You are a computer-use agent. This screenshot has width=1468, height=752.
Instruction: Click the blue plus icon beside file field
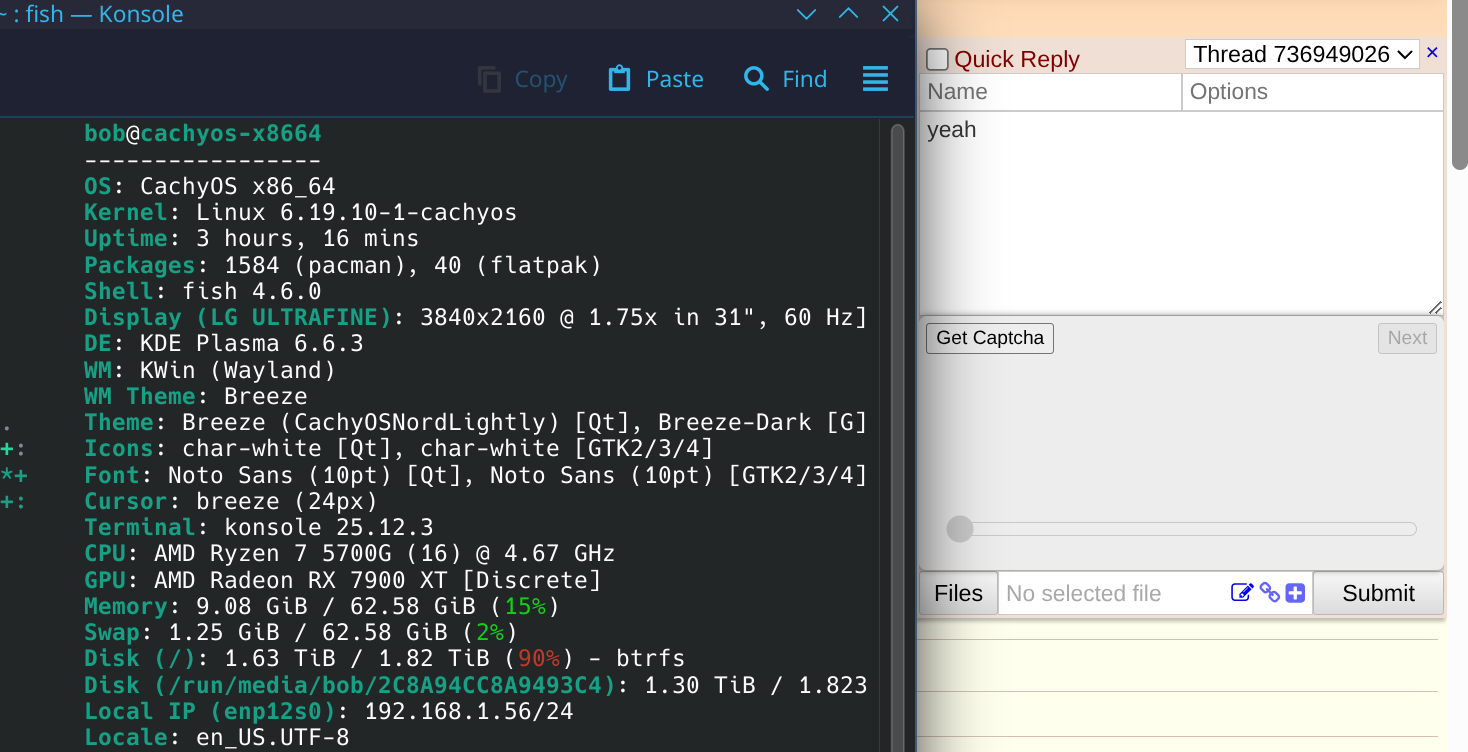[x=1295, y=593]
